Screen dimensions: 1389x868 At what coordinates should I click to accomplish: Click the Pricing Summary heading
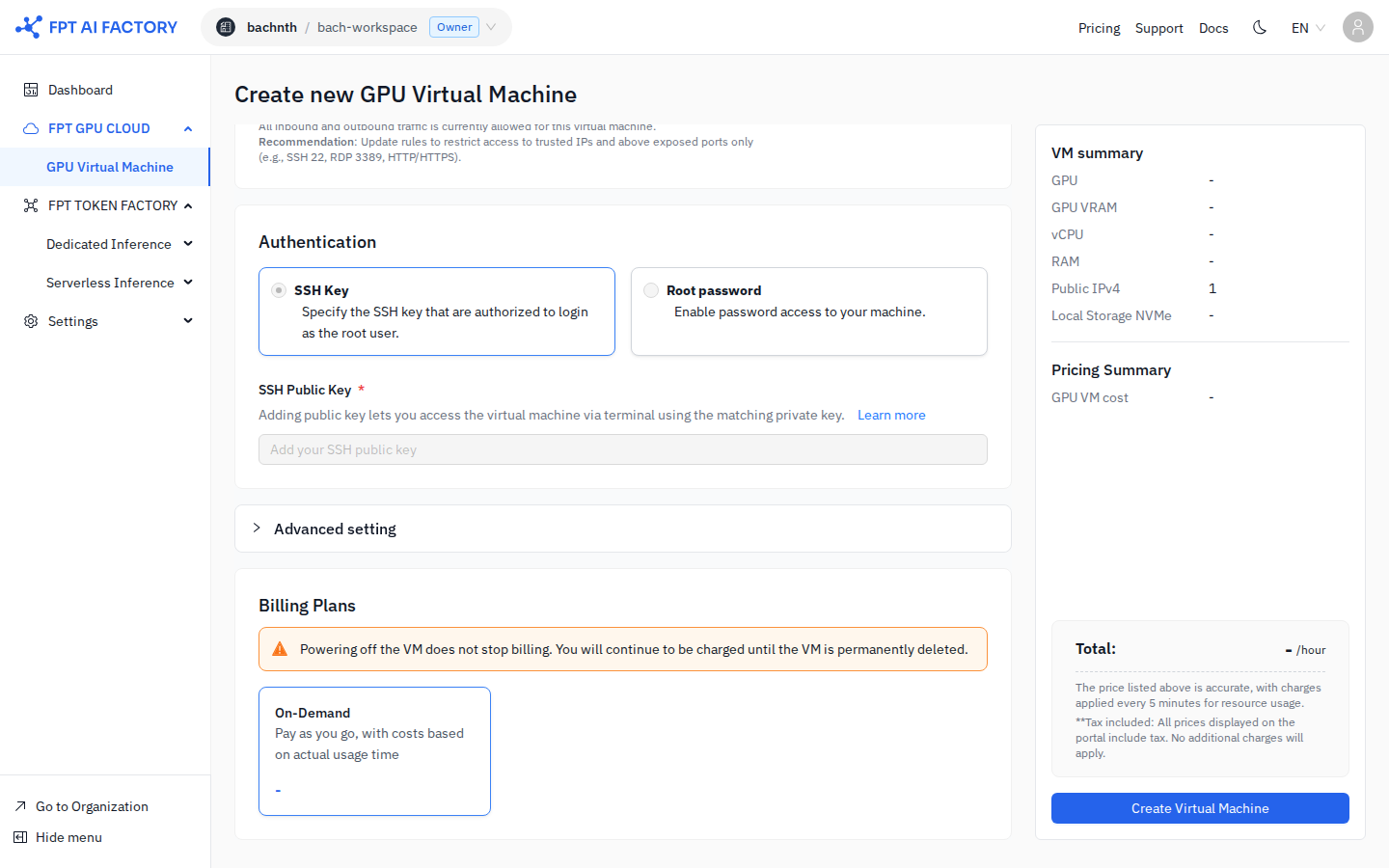tap(1111, 369)
